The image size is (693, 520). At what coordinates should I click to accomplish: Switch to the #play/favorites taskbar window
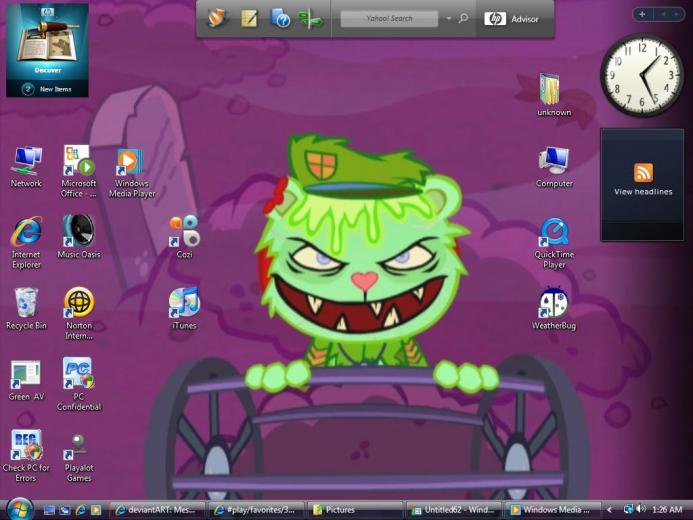[256, 510]
